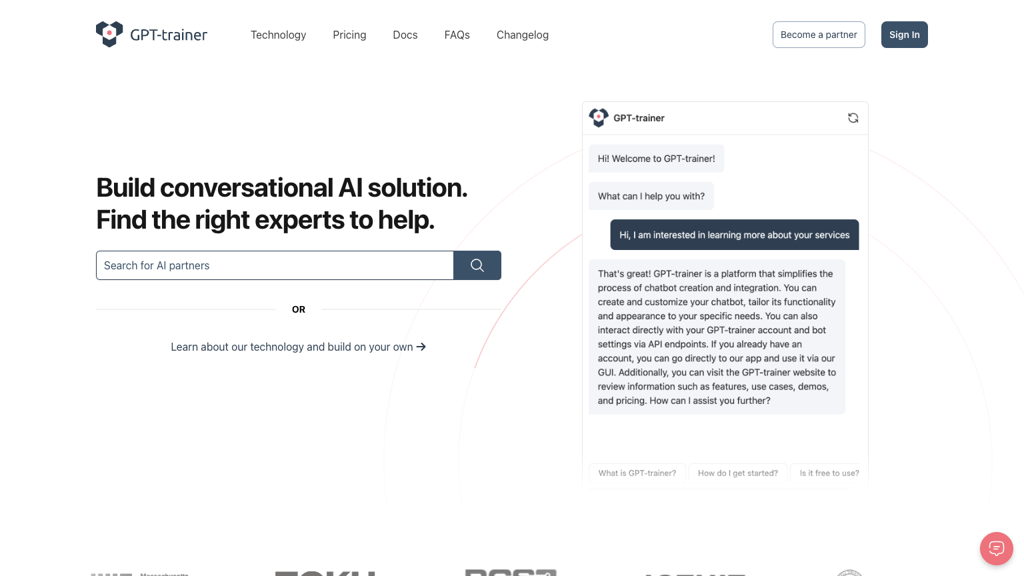Click the 'Hi! Welcome to GPT-trainer!' message
Screen dimensions: 1024x576
pos(656,159)
